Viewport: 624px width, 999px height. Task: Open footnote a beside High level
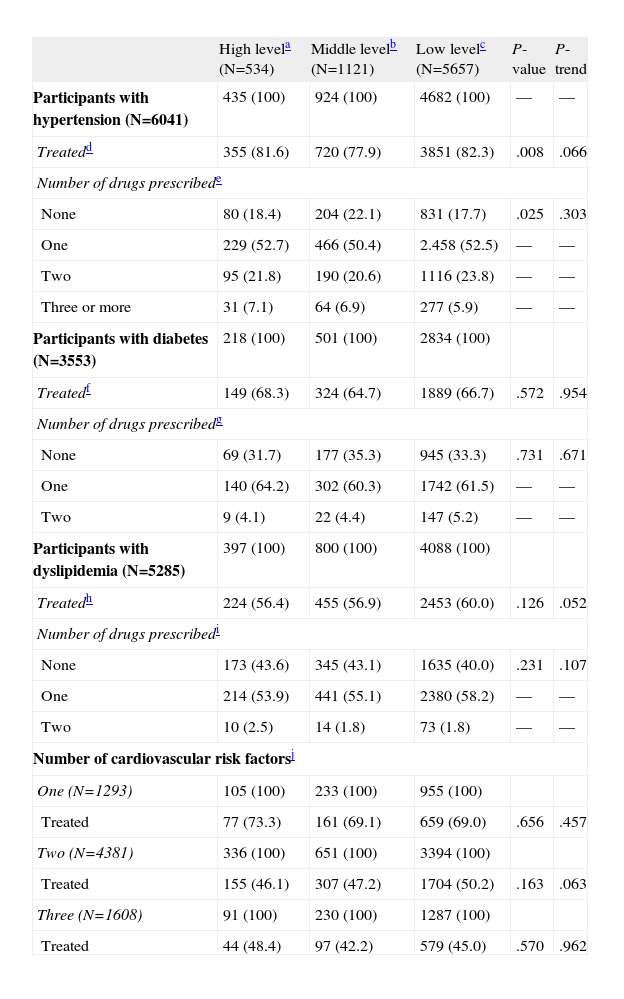pos(287,45)
